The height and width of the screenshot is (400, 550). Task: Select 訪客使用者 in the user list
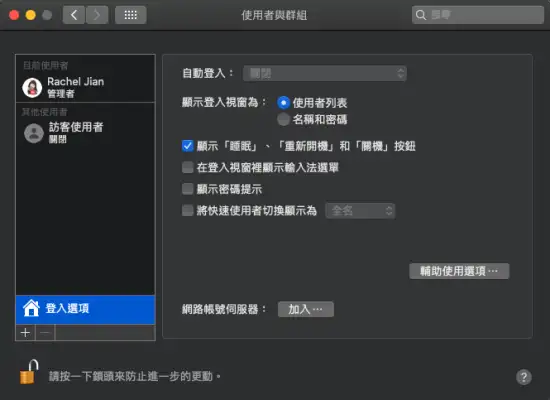point(85,133)
